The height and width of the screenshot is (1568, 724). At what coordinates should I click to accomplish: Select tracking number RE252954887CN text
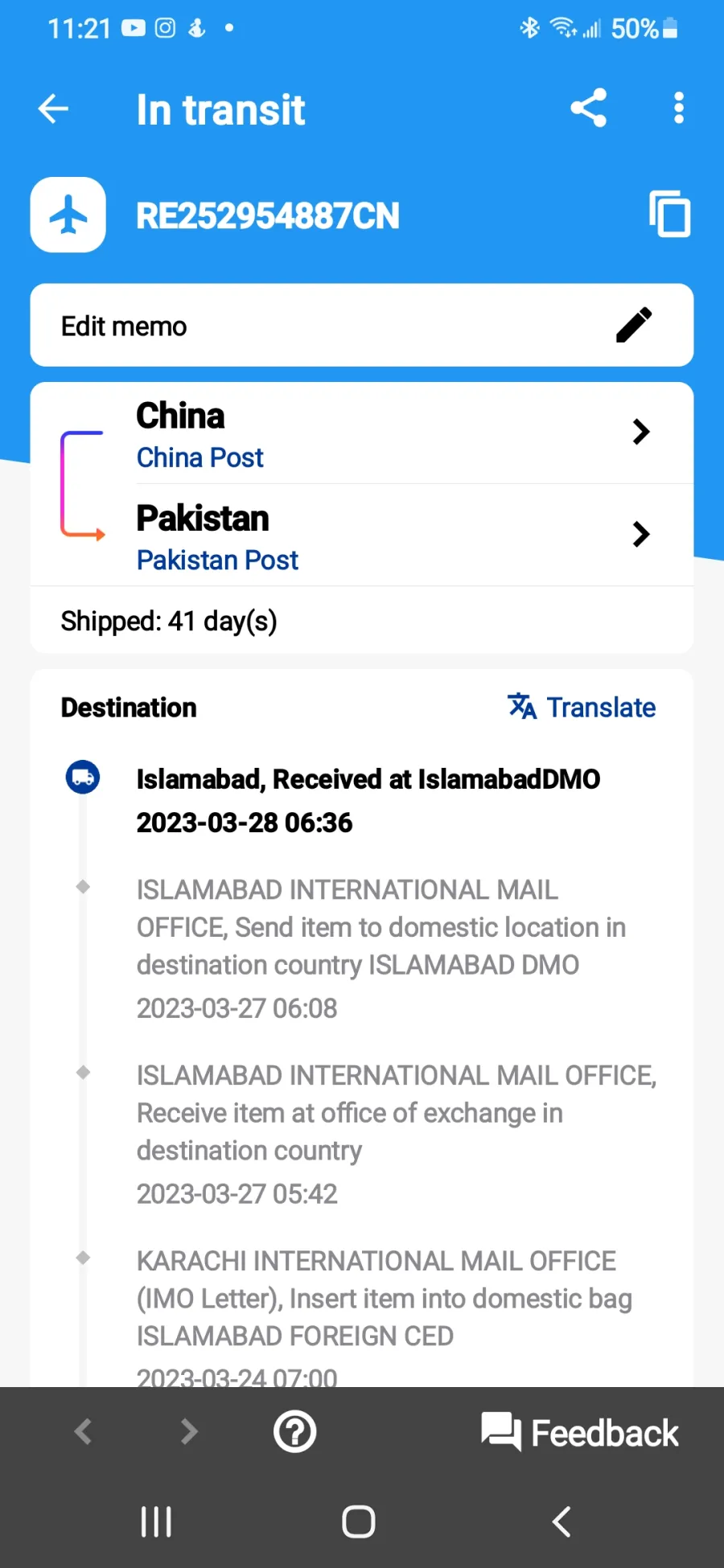click(268, 215)
